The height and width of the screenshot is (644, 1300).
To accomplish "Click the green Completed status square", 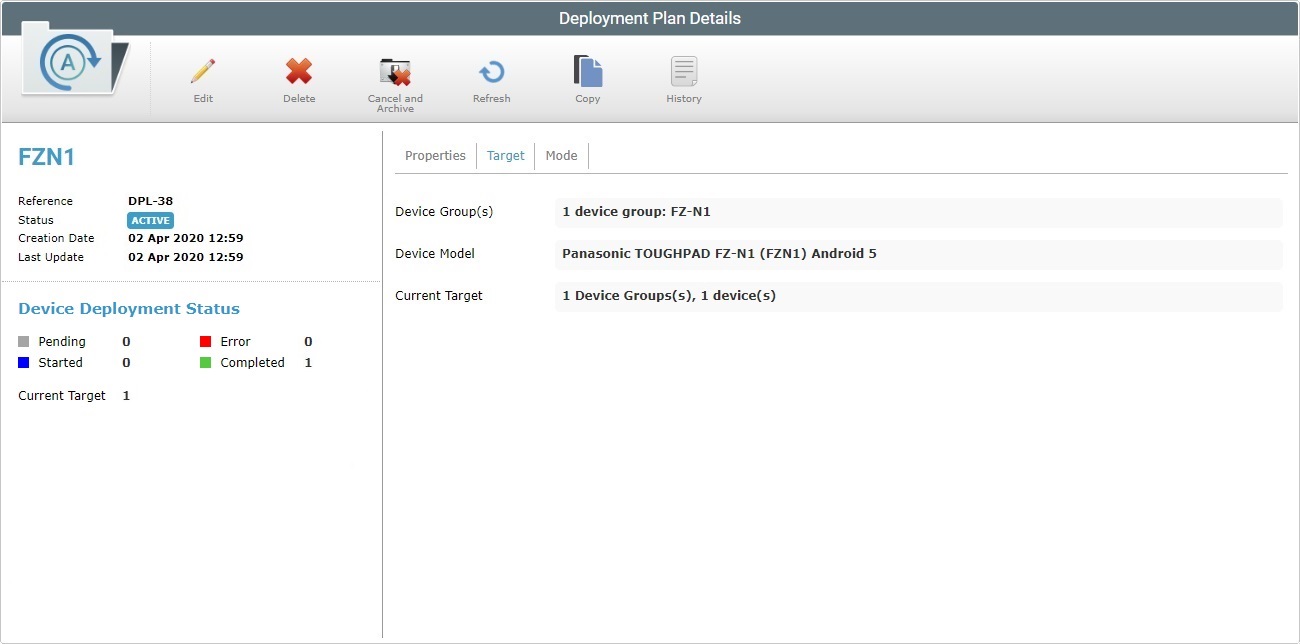I will coord(207,362).
